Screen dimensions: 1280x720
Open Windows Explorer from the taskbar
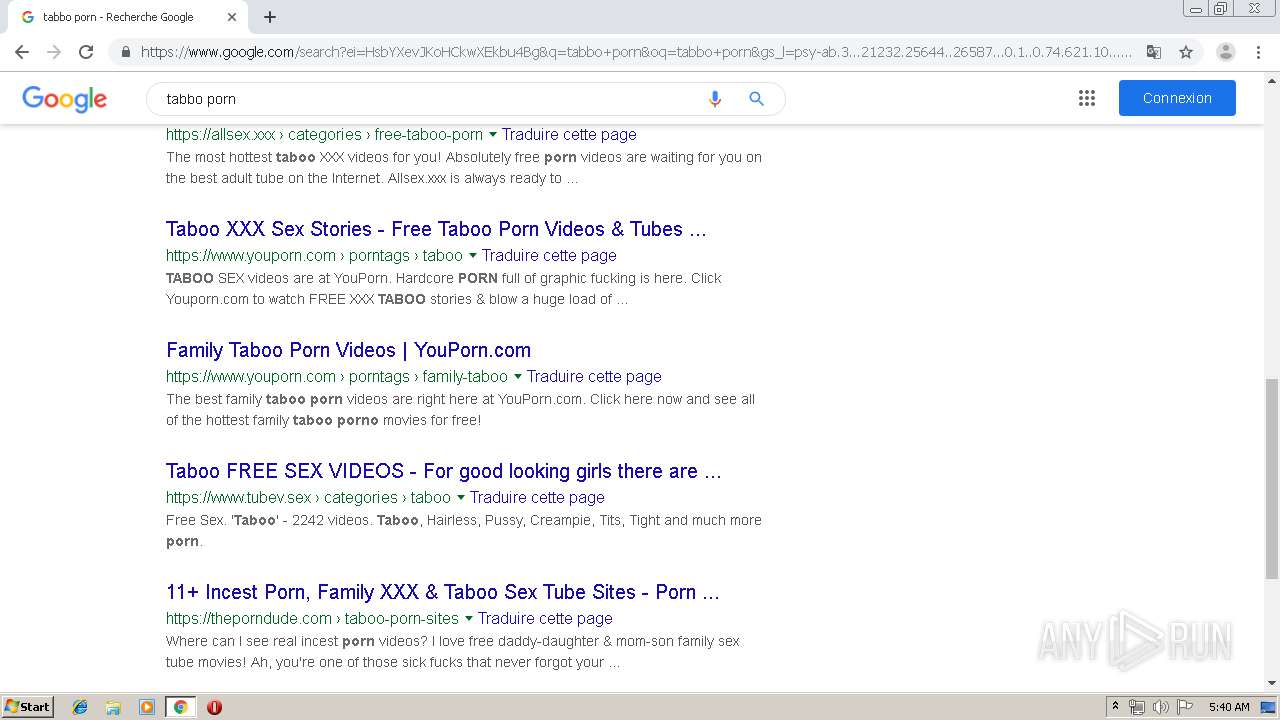(x=113, y=707)
